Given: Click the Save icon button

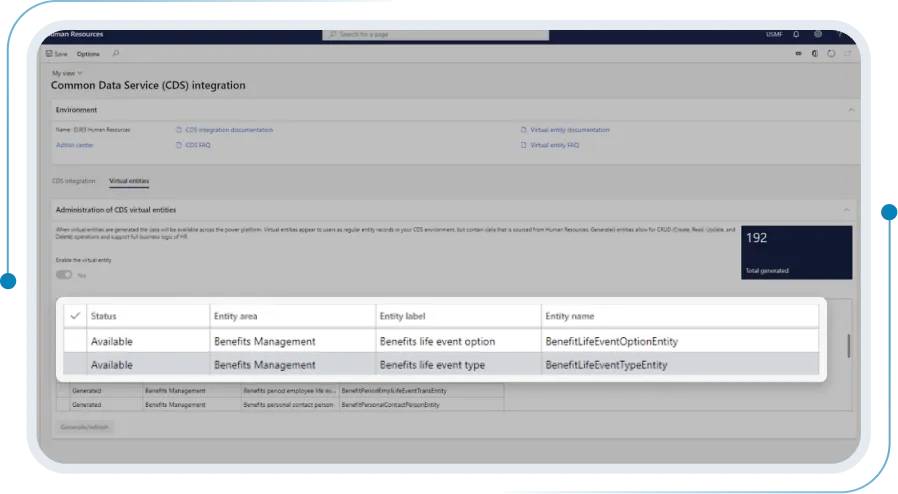Looking at the screenshot, I should [57, 54].
